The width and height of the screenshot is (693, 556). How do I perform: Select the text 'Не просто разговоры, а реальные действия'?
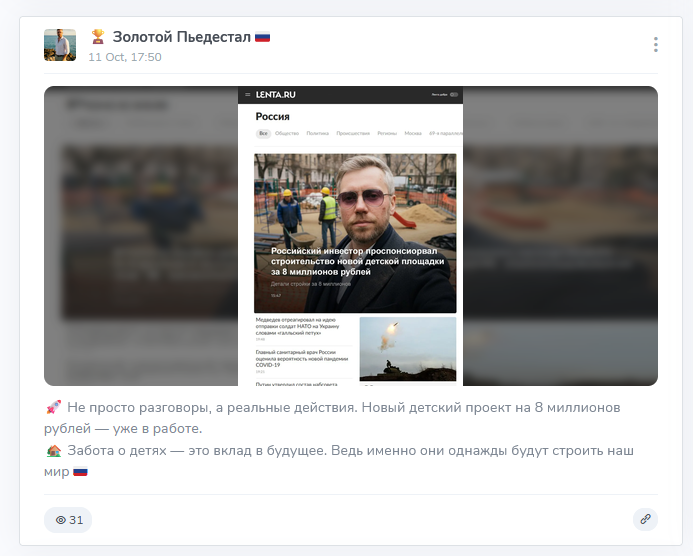pyautogui.click(x=212, y=407)
